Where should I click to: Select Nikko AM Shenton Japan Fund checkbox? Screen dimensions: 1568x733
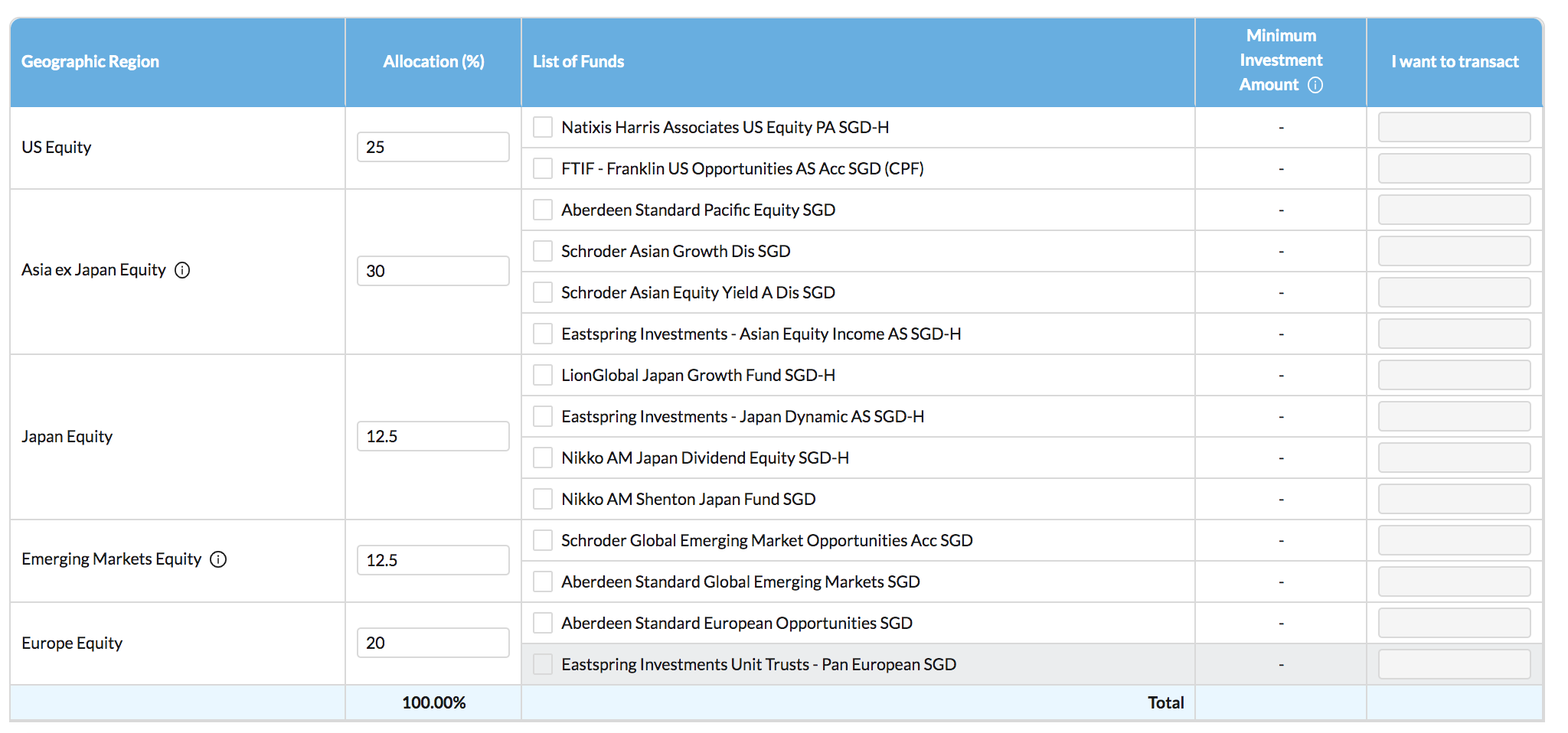click(543, 499)
